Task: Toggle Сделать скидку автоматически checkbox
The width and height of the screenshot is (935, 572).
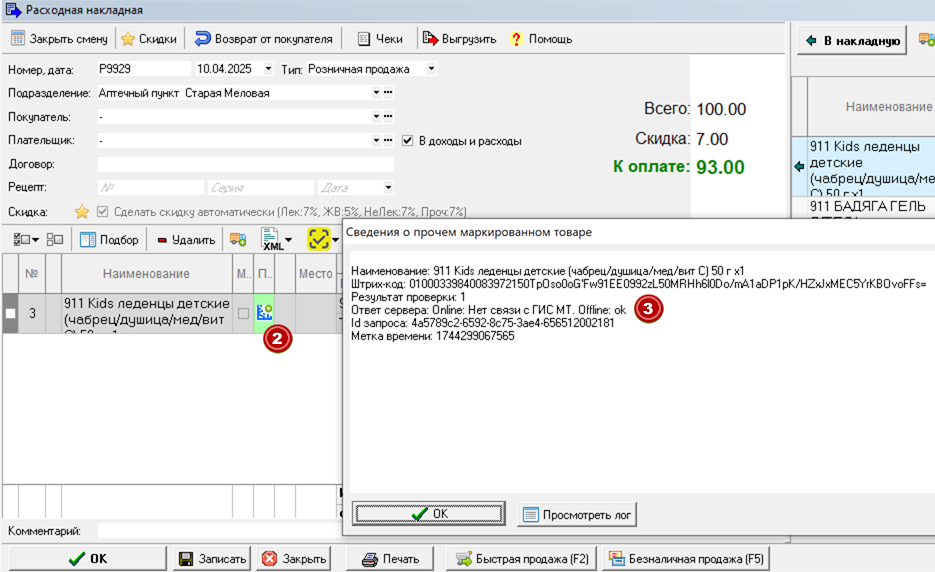Action: coord(103,212)
